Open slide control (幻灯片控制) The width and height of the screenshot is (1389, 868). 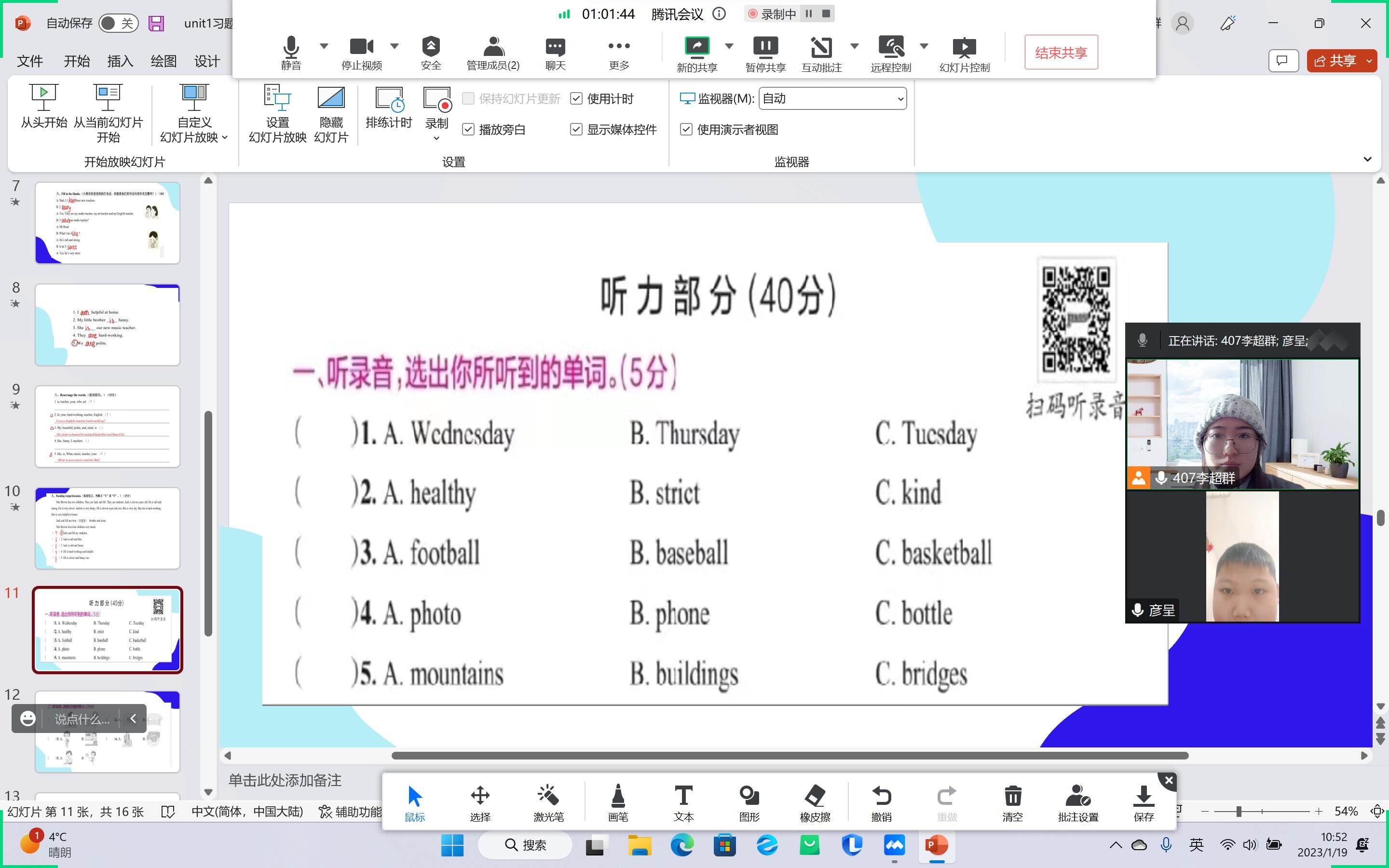(x=964, y=54)
